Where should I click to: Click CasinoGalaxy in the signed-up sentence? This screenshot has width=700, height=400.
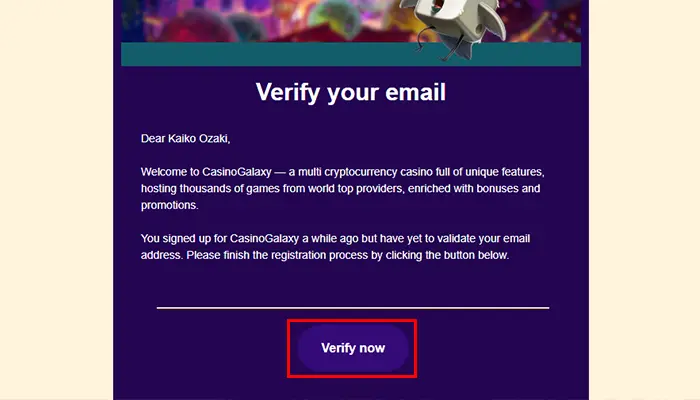click(x=264, y=238)
